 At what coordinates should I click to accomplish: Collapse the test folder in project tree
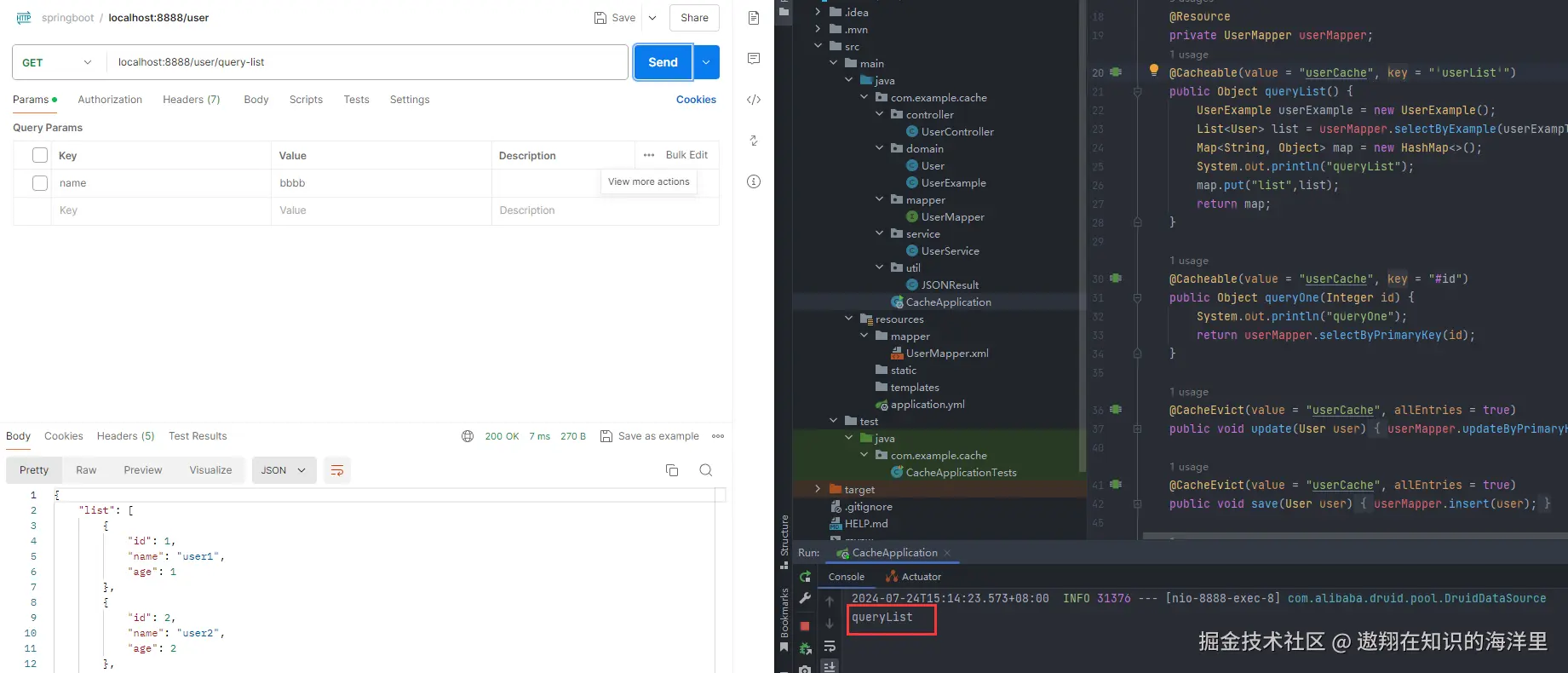pos(834,421)
